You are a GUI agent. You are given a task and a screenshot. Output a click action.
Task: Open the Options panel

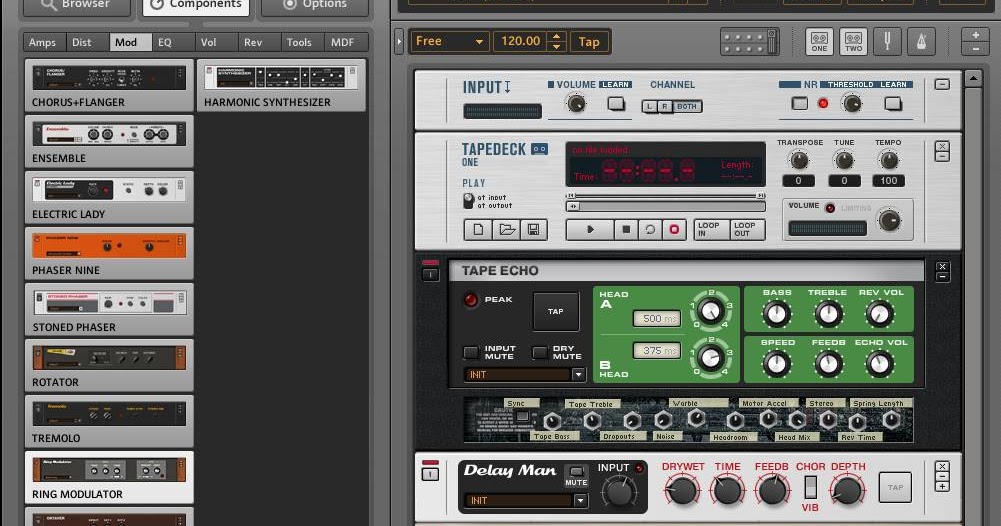315,6
